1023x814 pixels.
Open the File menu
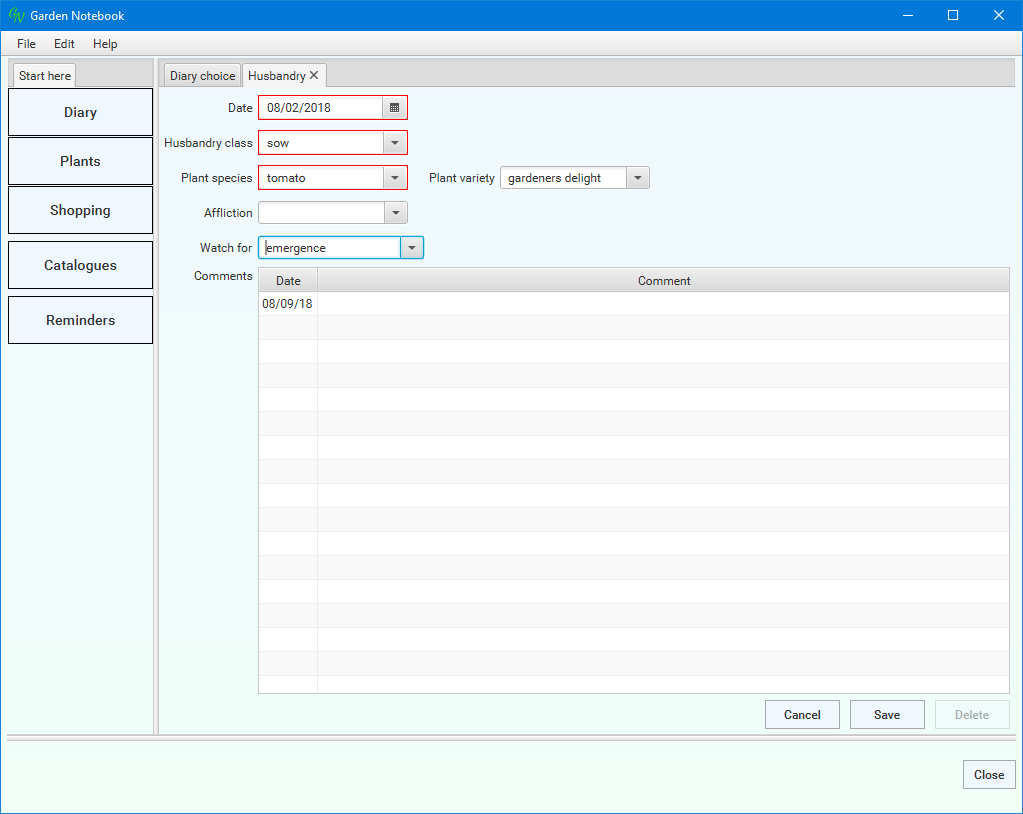point(26,44)
